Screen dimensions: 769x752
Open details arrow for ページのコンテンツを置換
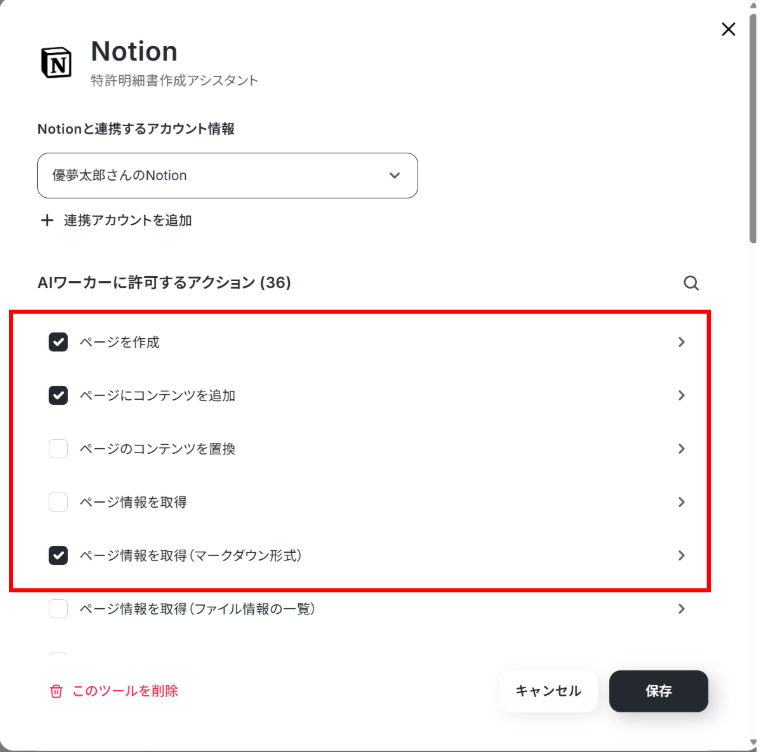click(681, 448)
